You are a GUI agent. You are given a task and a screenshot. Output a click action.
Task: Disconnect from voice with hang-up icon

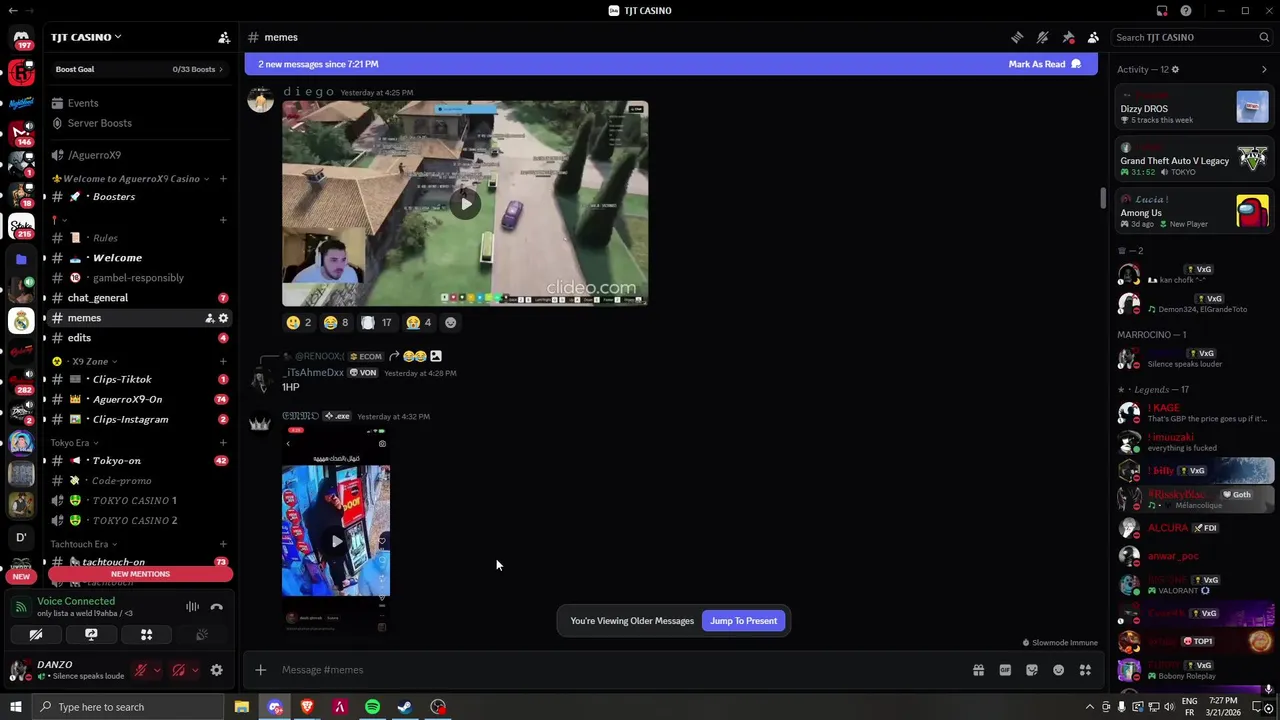coord(216,607)
